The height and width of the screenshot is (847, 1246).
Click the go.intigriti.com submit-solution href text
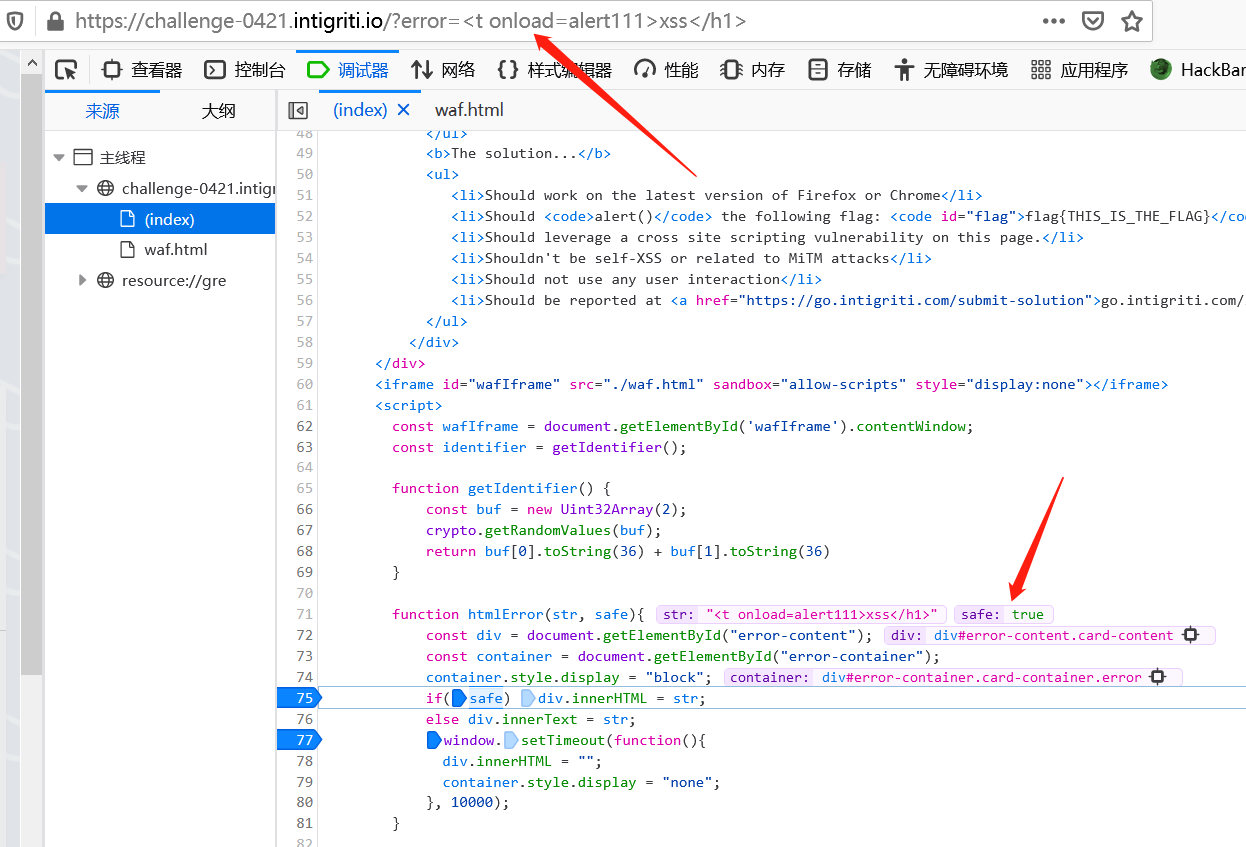912,300
